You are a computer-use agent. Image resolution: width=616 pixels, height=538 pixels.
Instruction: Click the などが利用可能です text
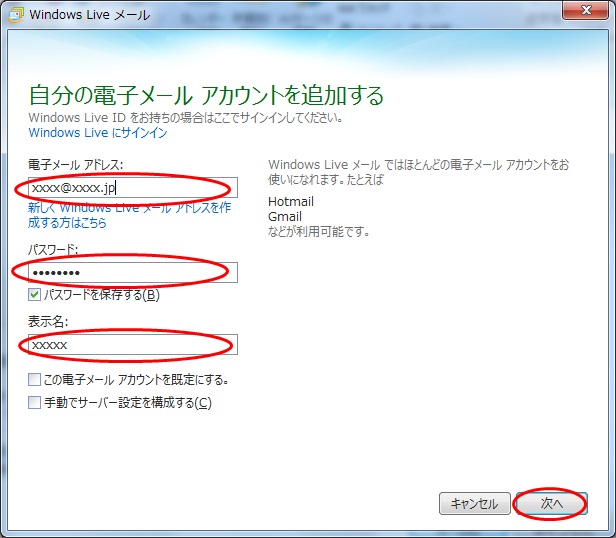coord(319,231)
